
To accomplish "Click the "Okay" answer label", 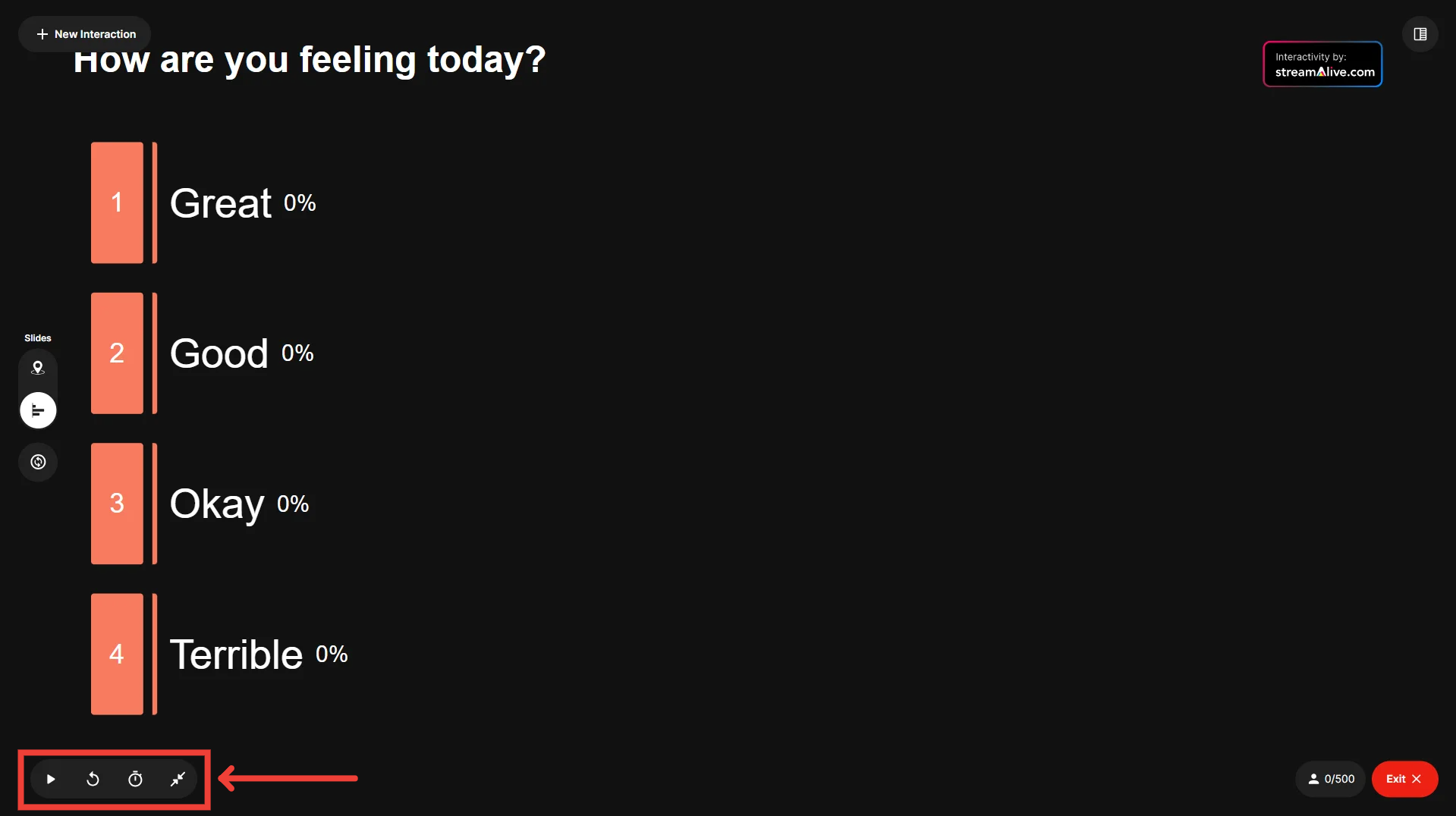I will 217,504.
